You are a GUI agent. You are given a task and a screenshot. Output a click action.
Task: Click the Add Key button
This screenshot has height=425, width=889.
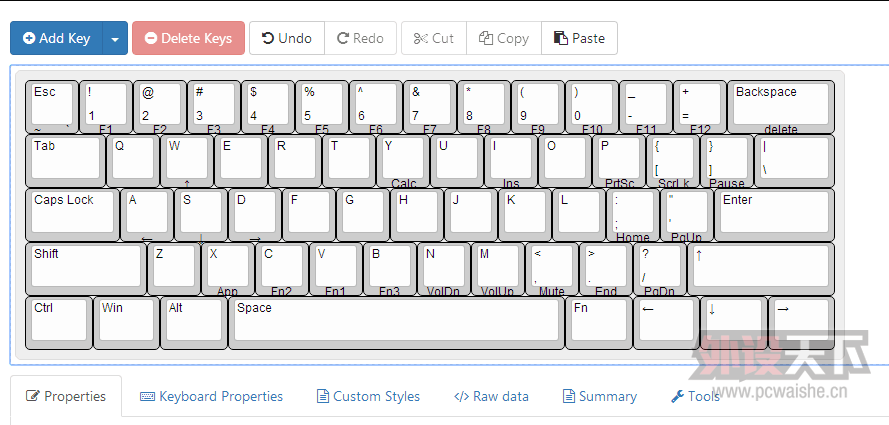[x=56, y=39]
